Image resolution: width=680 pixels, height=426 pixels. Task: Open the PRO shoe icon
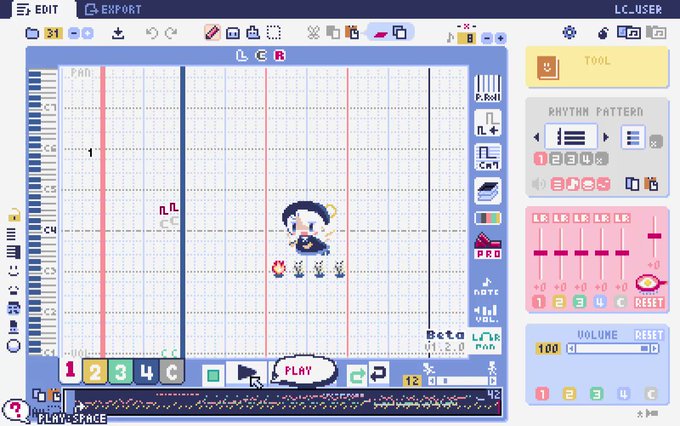pos(488,246)
